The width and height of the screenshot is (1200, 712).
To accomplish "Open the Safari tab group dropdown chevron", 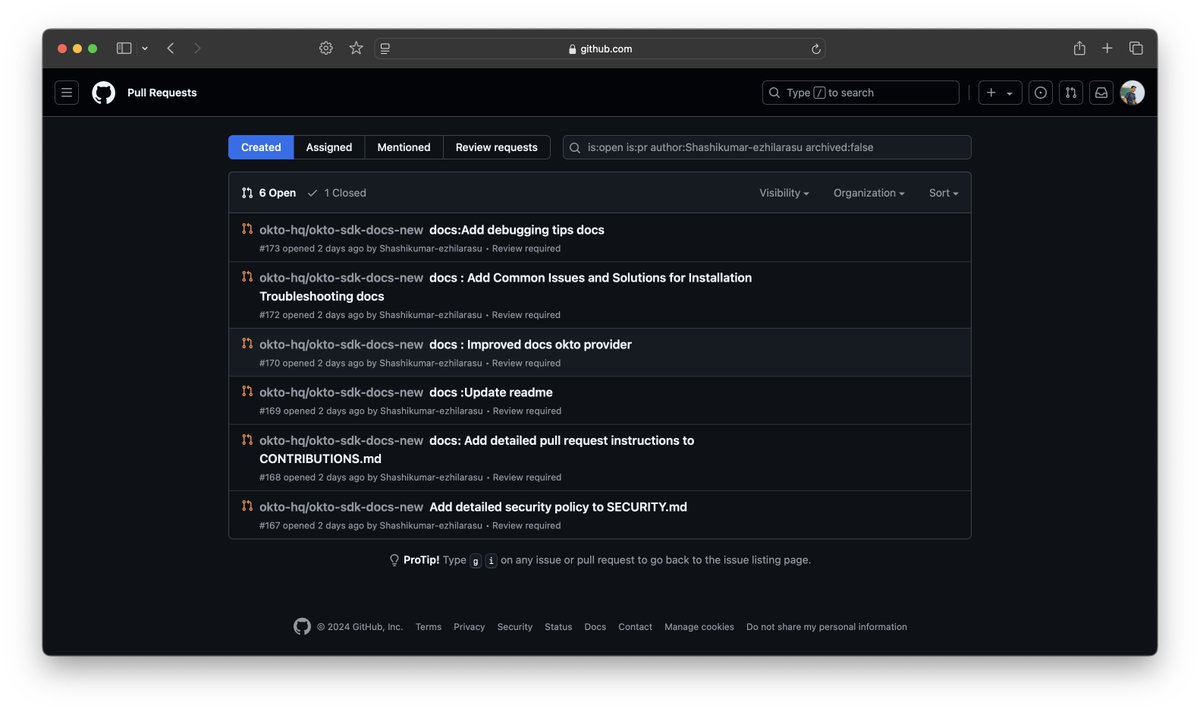I will 145,48.
